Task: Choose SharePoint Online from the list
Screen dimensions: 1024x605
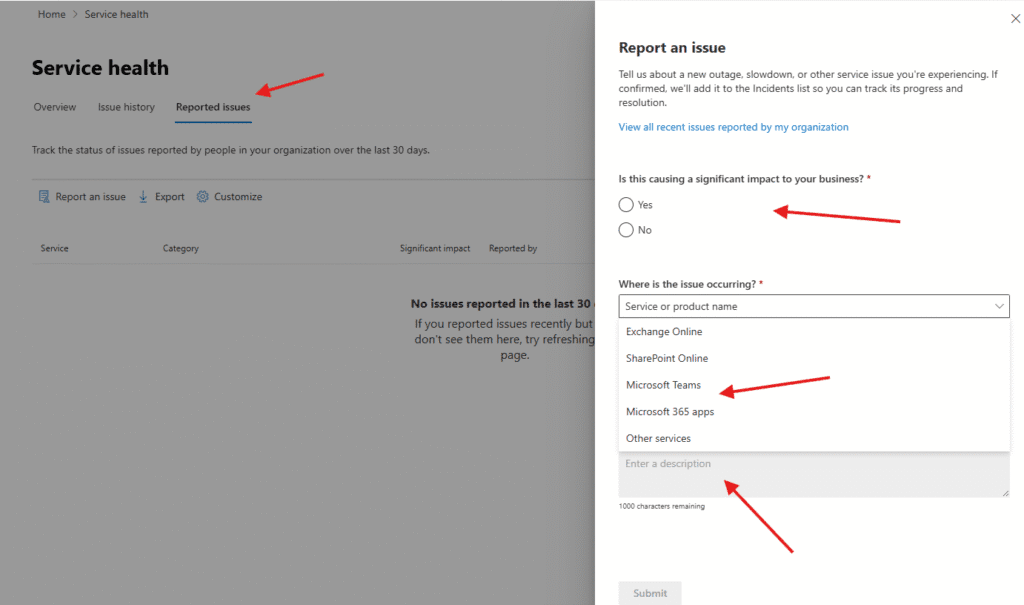Action: pos(666,358)
